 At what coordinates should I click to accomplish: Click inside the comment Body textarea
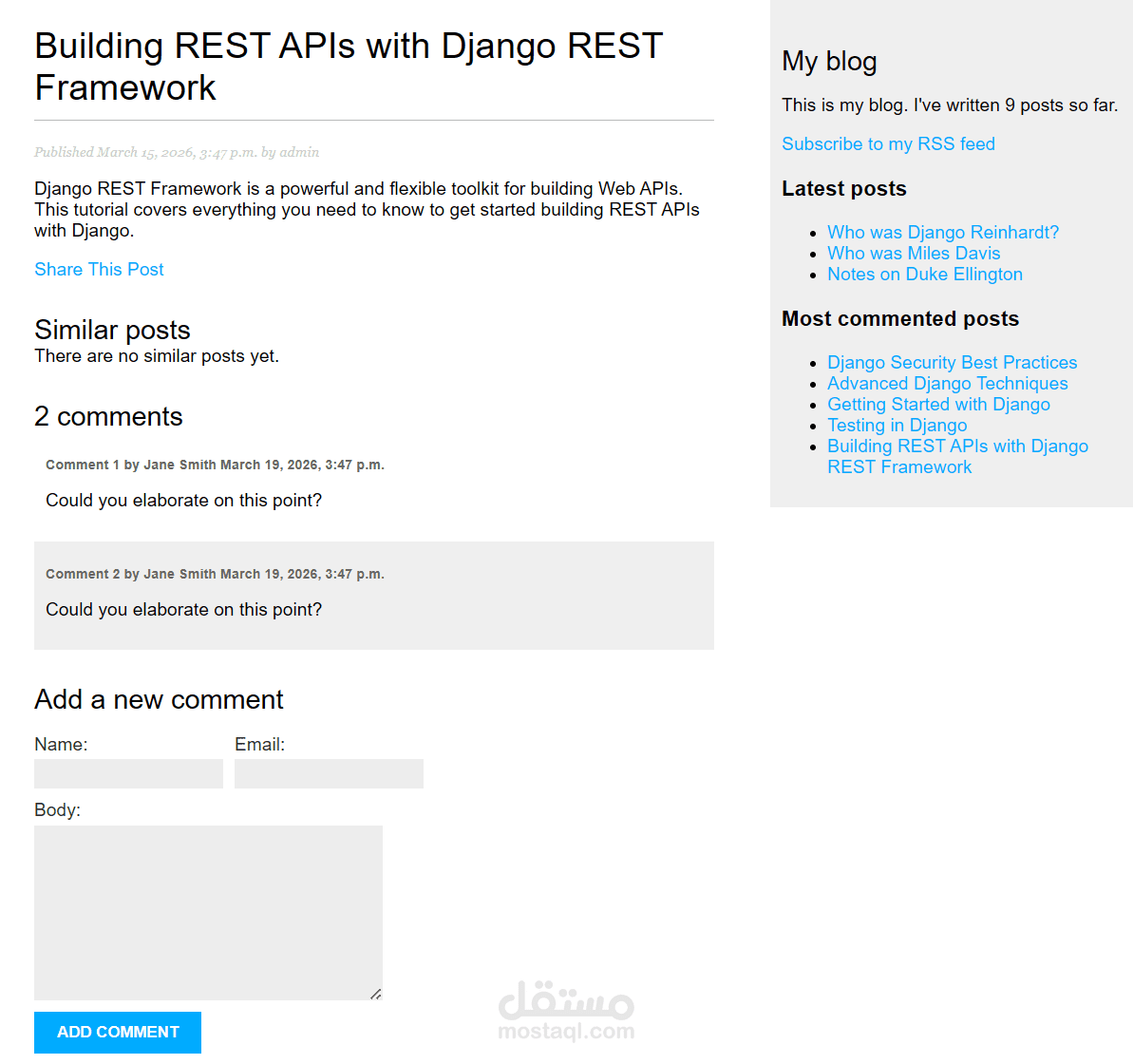(x=208, y=913)
